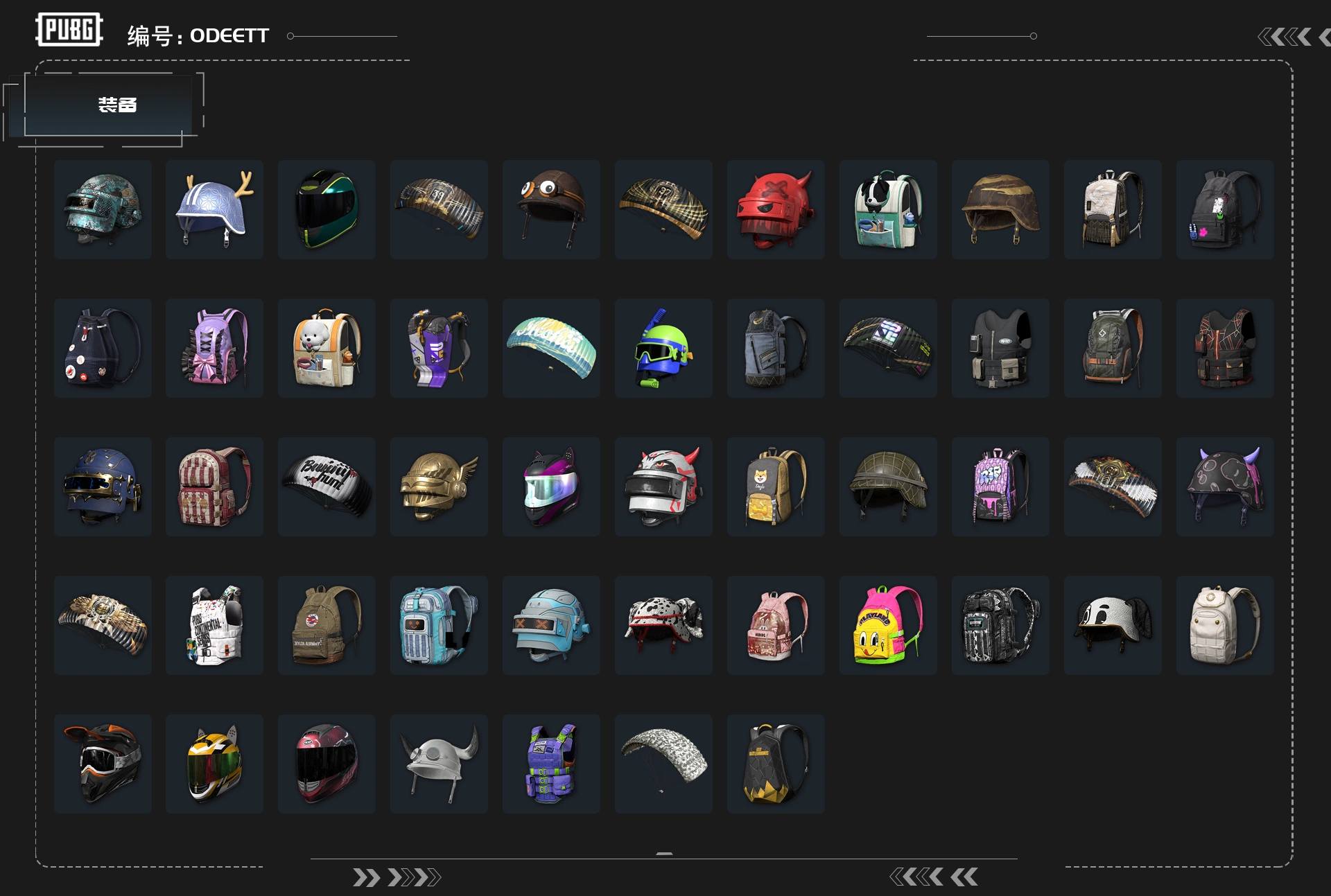The height and width of the screenshot is (896, 1331).
Task: Pick the green netted military helmet
Action: point(888,486)
